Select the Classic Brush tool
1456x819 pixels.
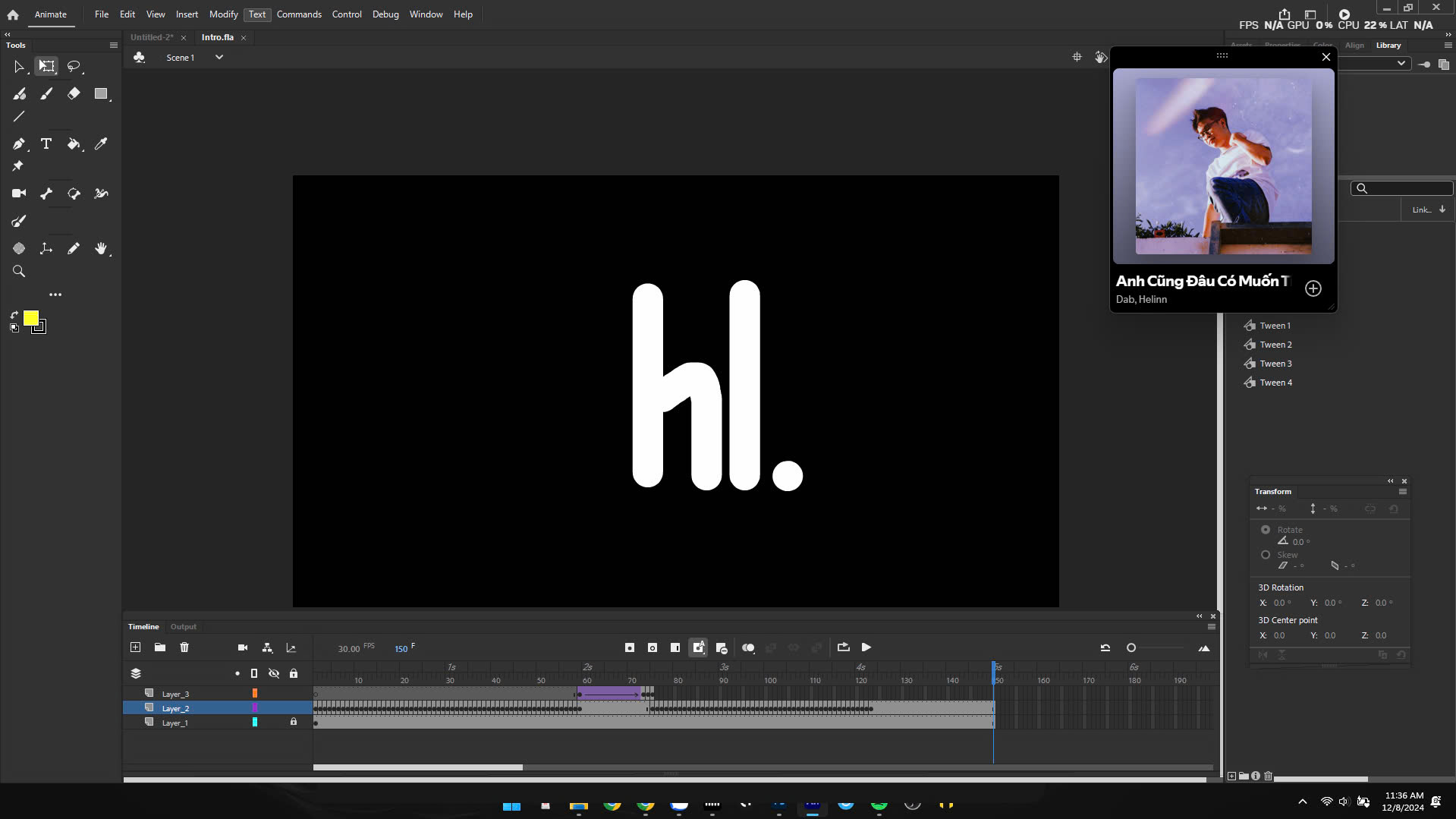click(x=46, y=94)
